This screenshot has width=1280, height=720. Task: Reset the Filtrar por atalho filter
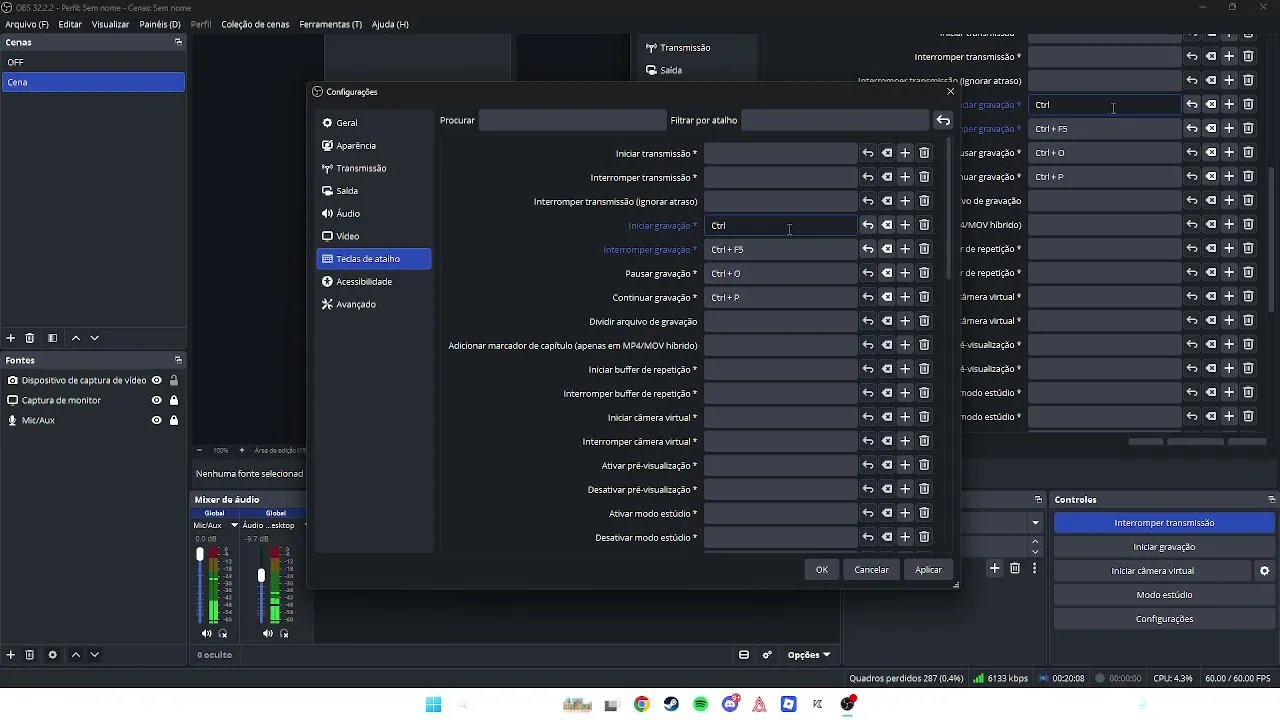tap(943, 121)
